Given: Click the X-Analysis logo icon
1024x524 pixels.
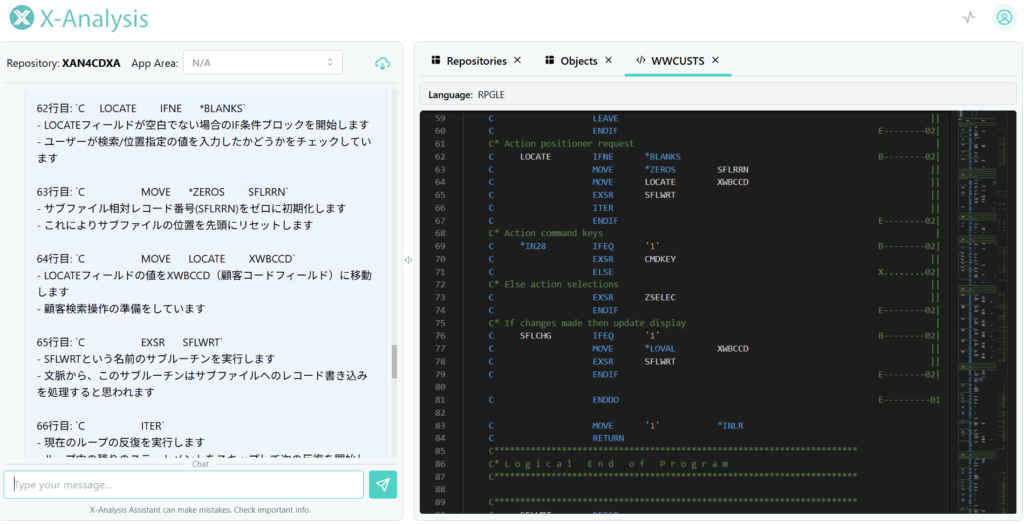Looking at the screenshot, I should 22,19.
